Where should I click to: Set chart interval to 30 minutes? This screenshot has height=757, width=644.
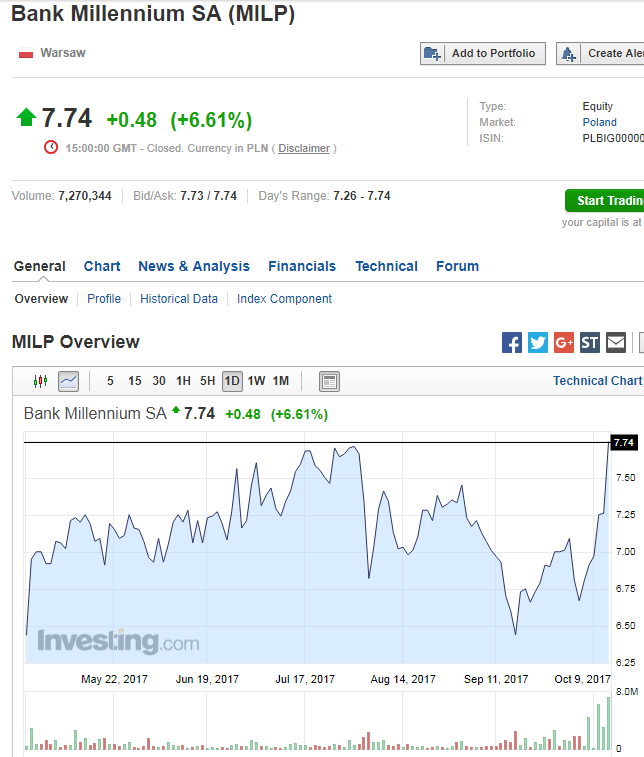(159, 381)
